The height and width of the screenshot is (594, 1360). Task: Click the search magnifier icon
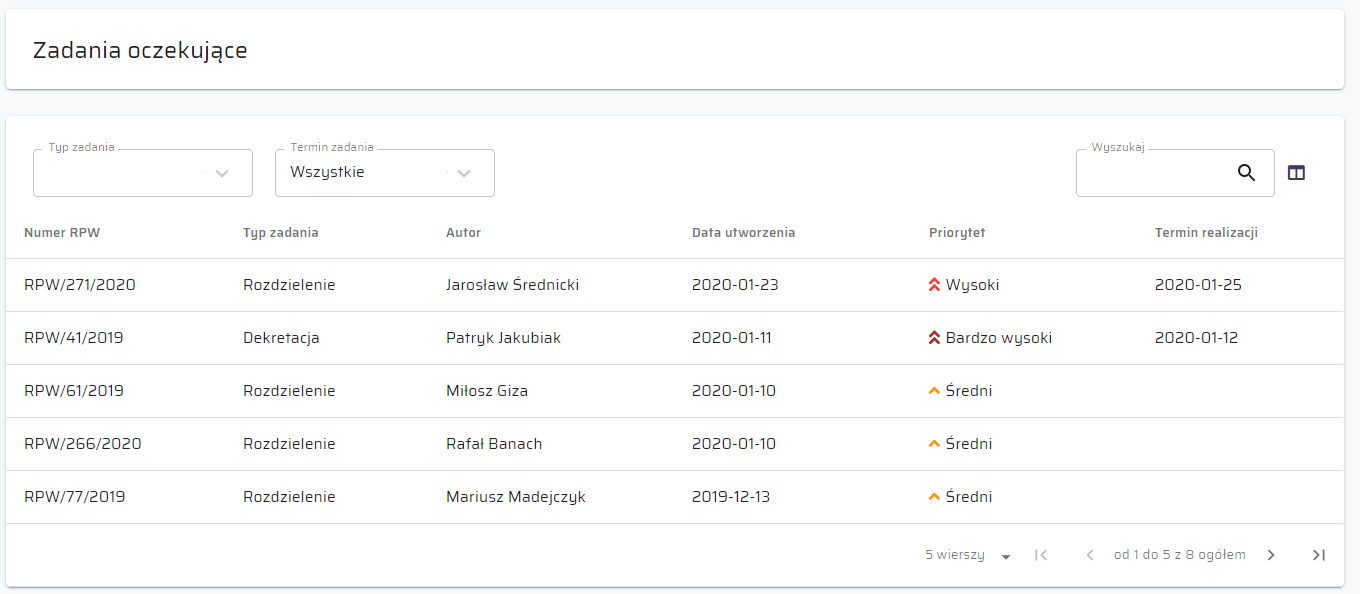(x=1246, y=172)
